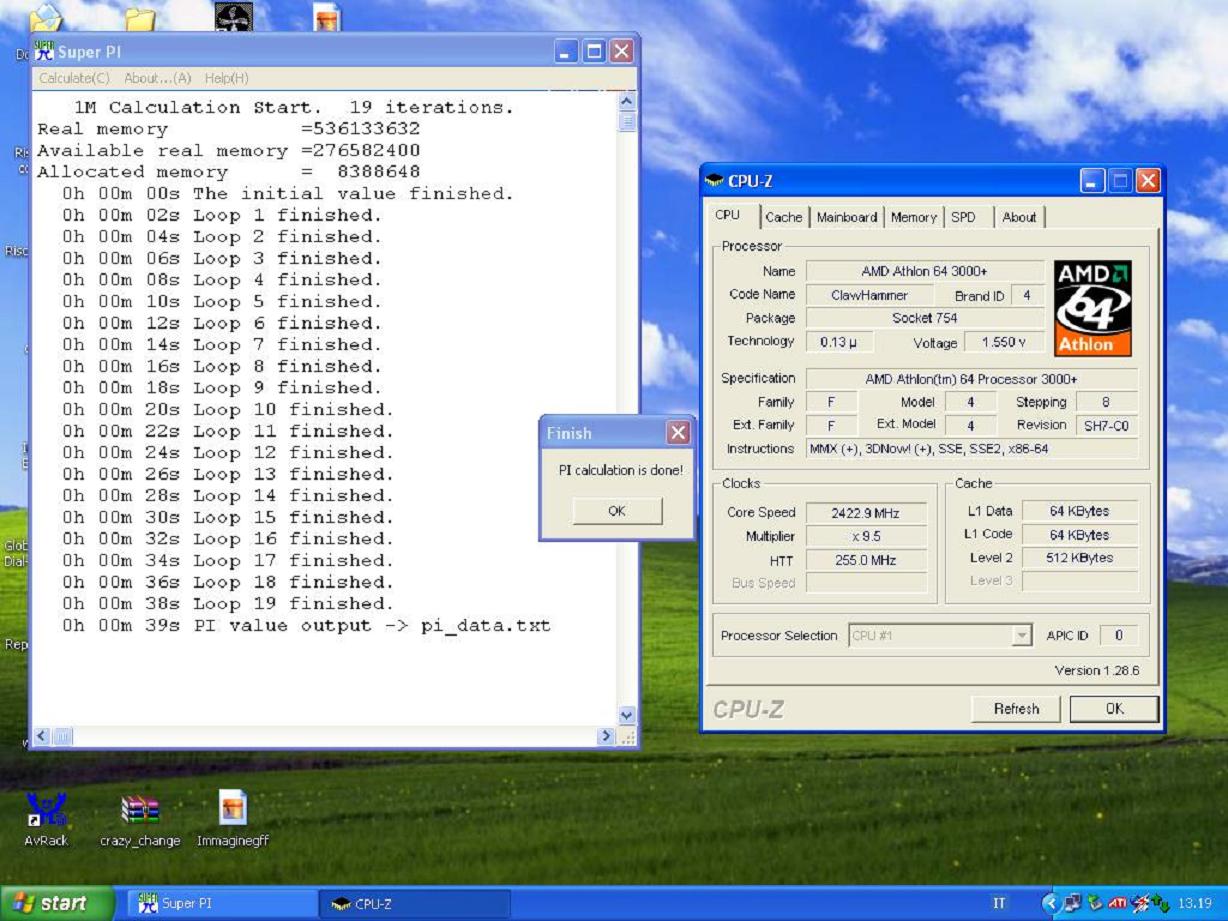This screenshot has height=921, width=1228.
Task: Click the line 'PI value output -> pi_data.txt'
Action: [306, 626]
